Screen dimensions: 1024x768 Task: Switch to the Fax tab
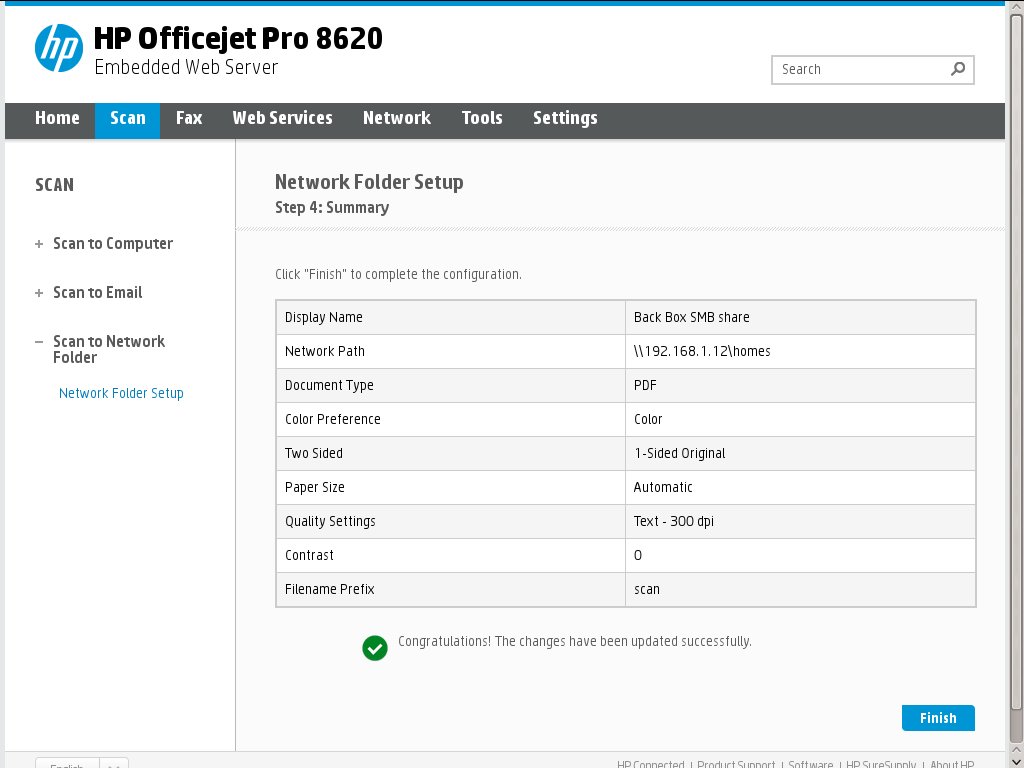[189, 118]
